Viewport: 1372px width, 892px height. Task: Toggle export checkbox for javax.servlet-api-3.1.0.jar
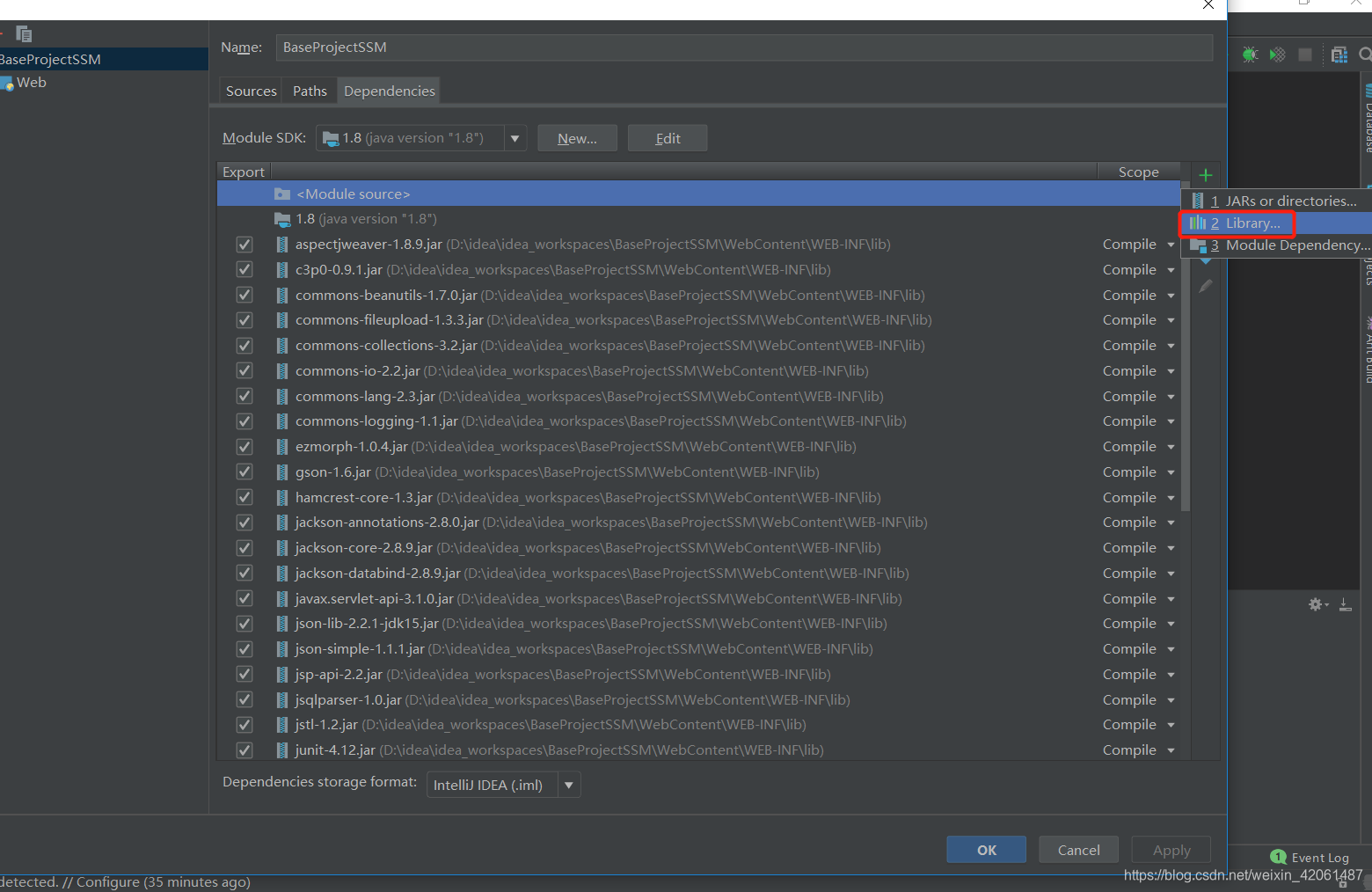pos(244,599)
